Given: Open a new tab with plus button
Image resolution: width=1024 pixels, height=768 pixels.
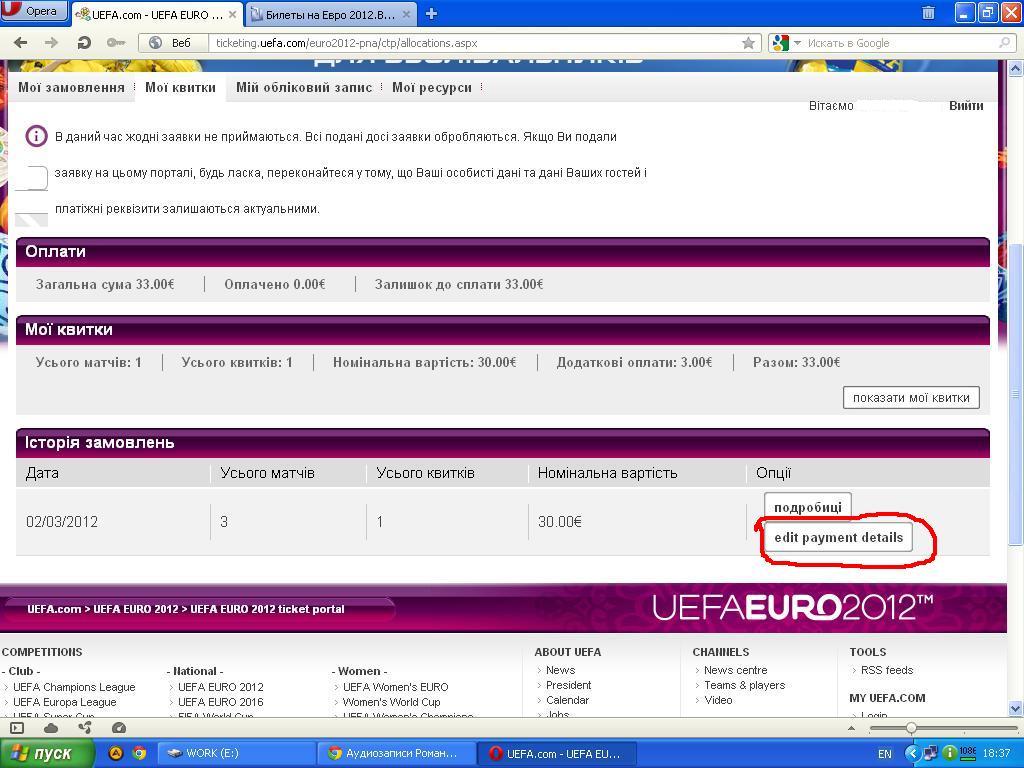Looking at the screenshot, I should click(431, 14).
